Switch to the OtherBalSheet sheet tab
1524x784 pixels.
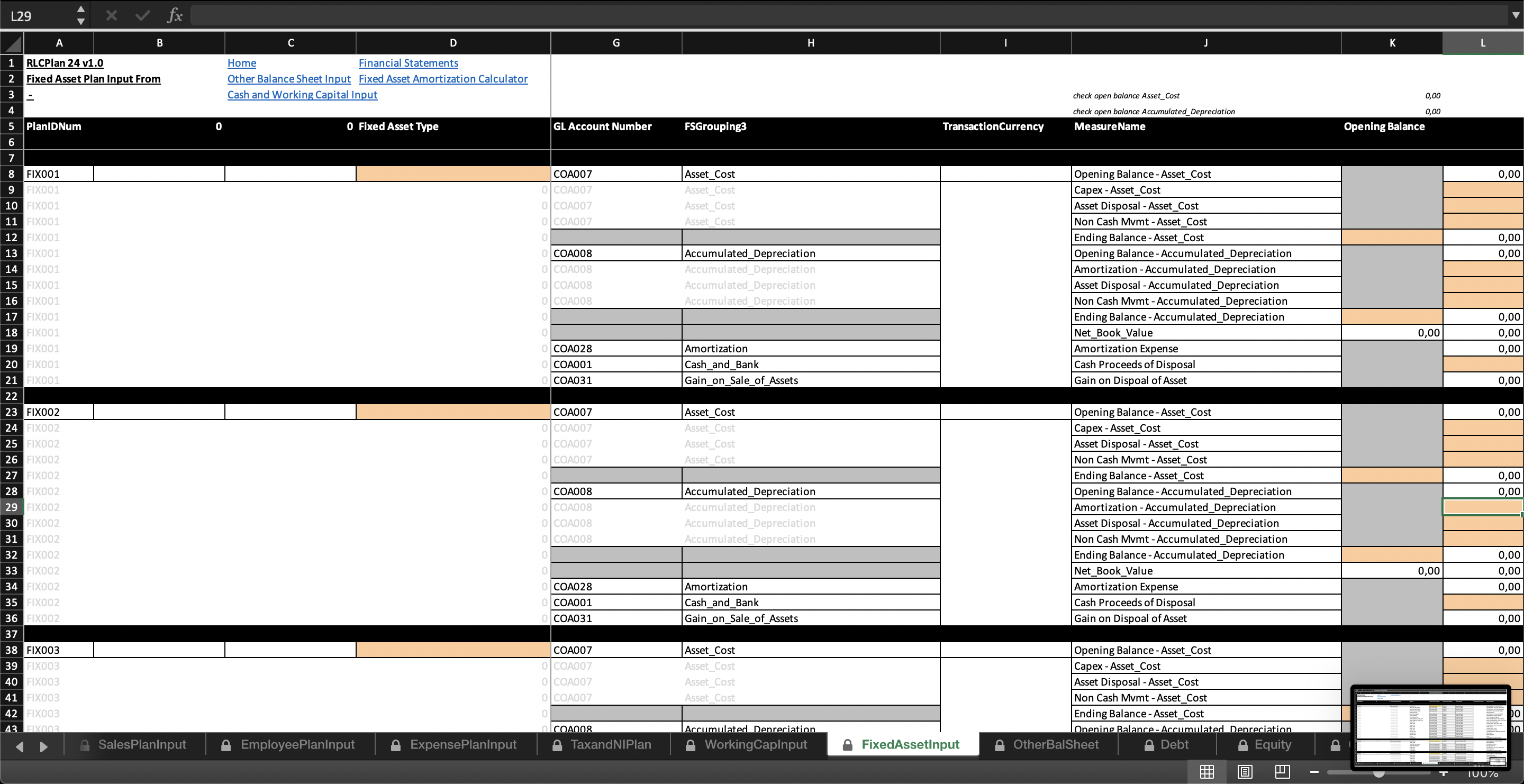point(1047,744)
